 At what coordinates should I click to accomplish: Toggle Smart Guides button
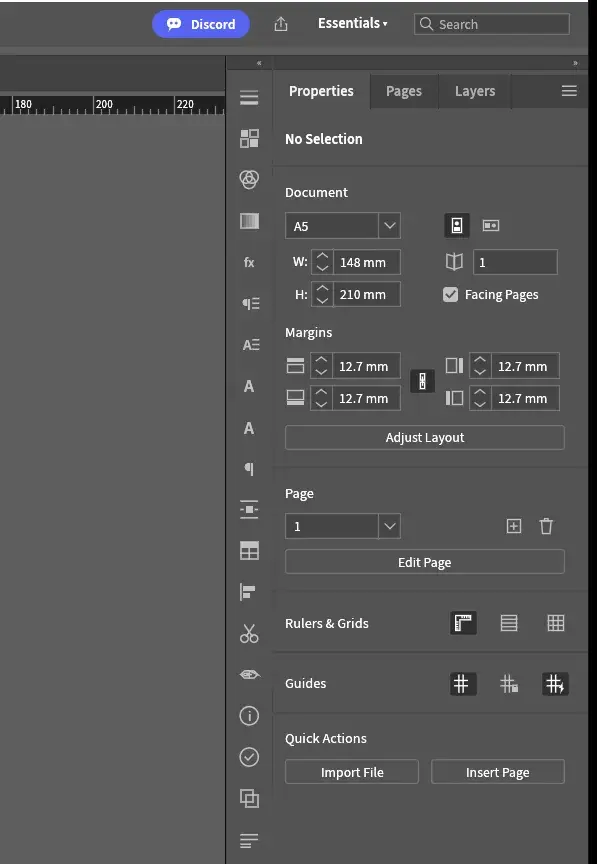pyautogui.click(x=555, y=684)
